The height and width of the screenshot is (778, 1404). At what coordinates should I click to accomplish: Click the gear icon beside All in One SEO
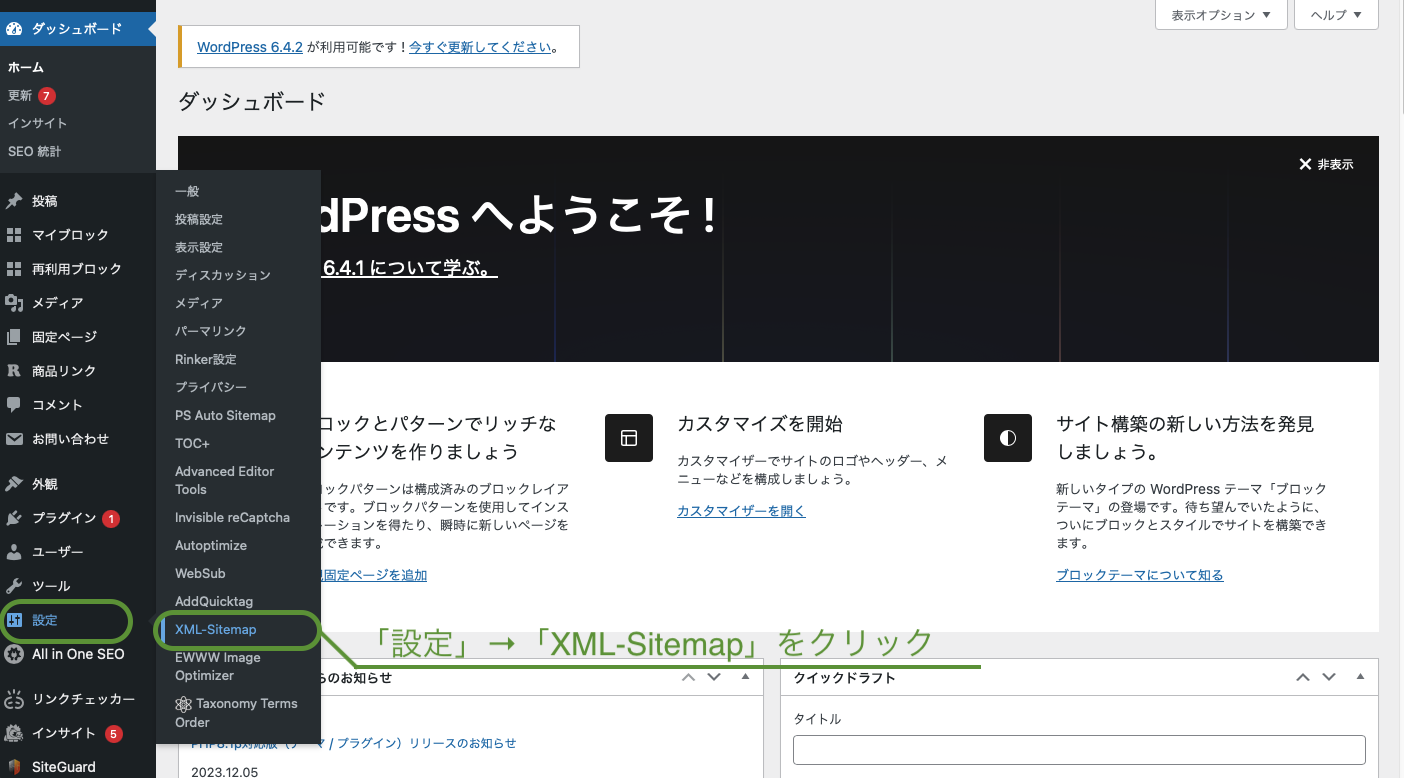14,654
